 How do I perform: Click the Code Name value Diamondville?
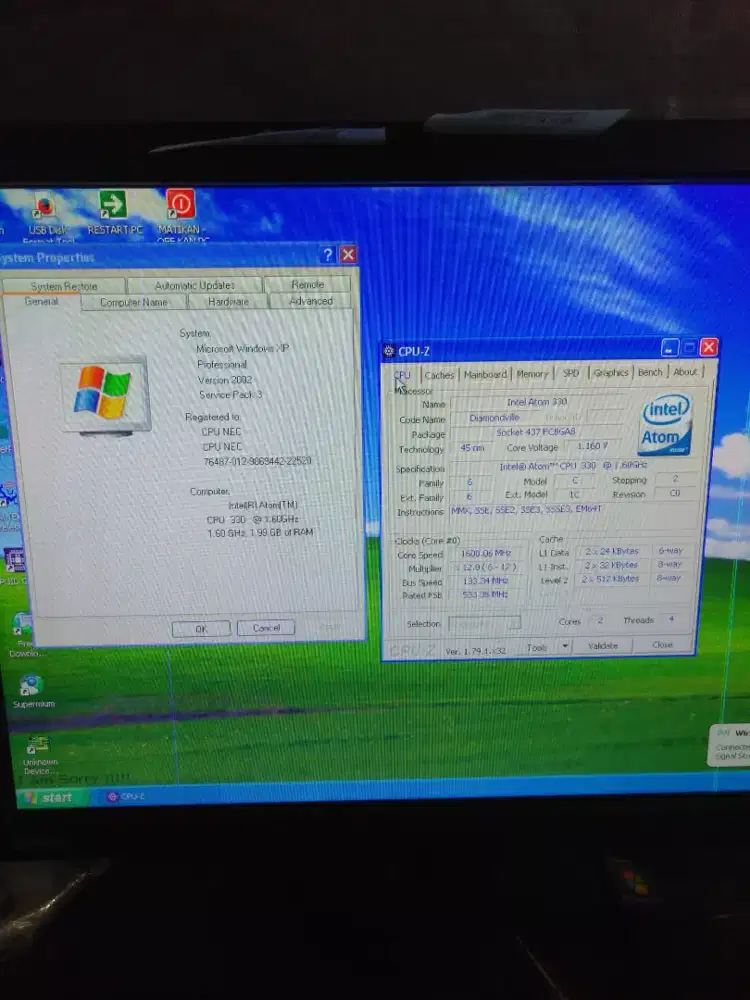[x=494, y=418]
